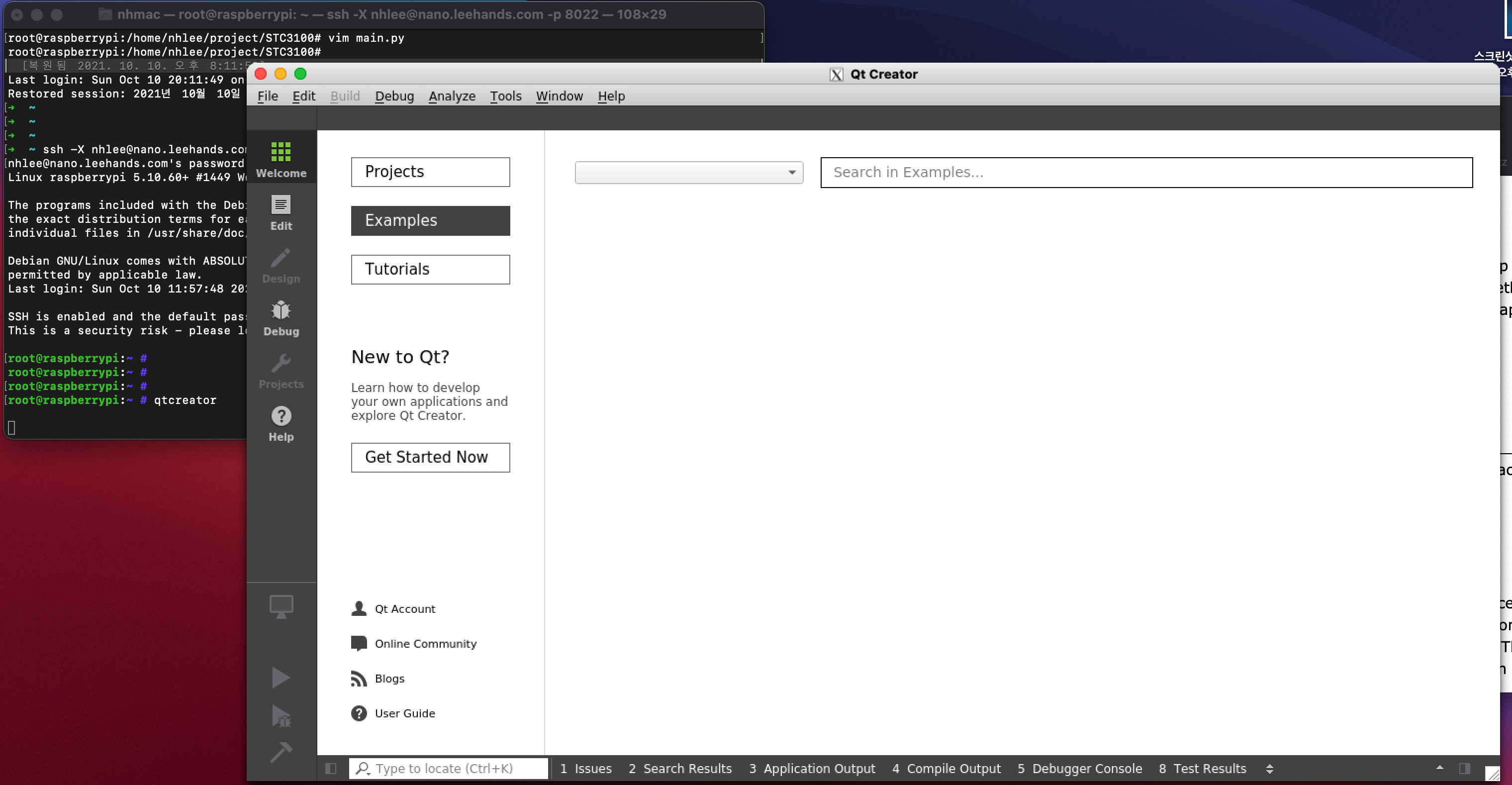Show the Debugger Console pane
Image resolution: width=1512 pixels, height=785 pixels.
[1079, 769]
